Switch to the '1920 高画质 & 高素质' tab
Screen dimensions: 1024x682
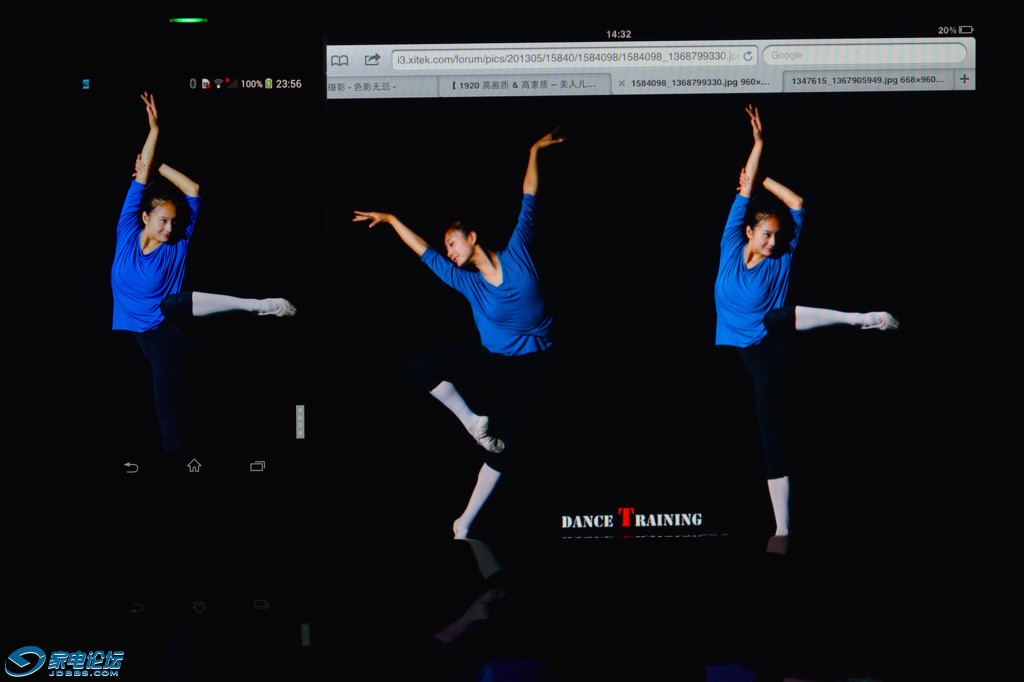tap(525, 85)
